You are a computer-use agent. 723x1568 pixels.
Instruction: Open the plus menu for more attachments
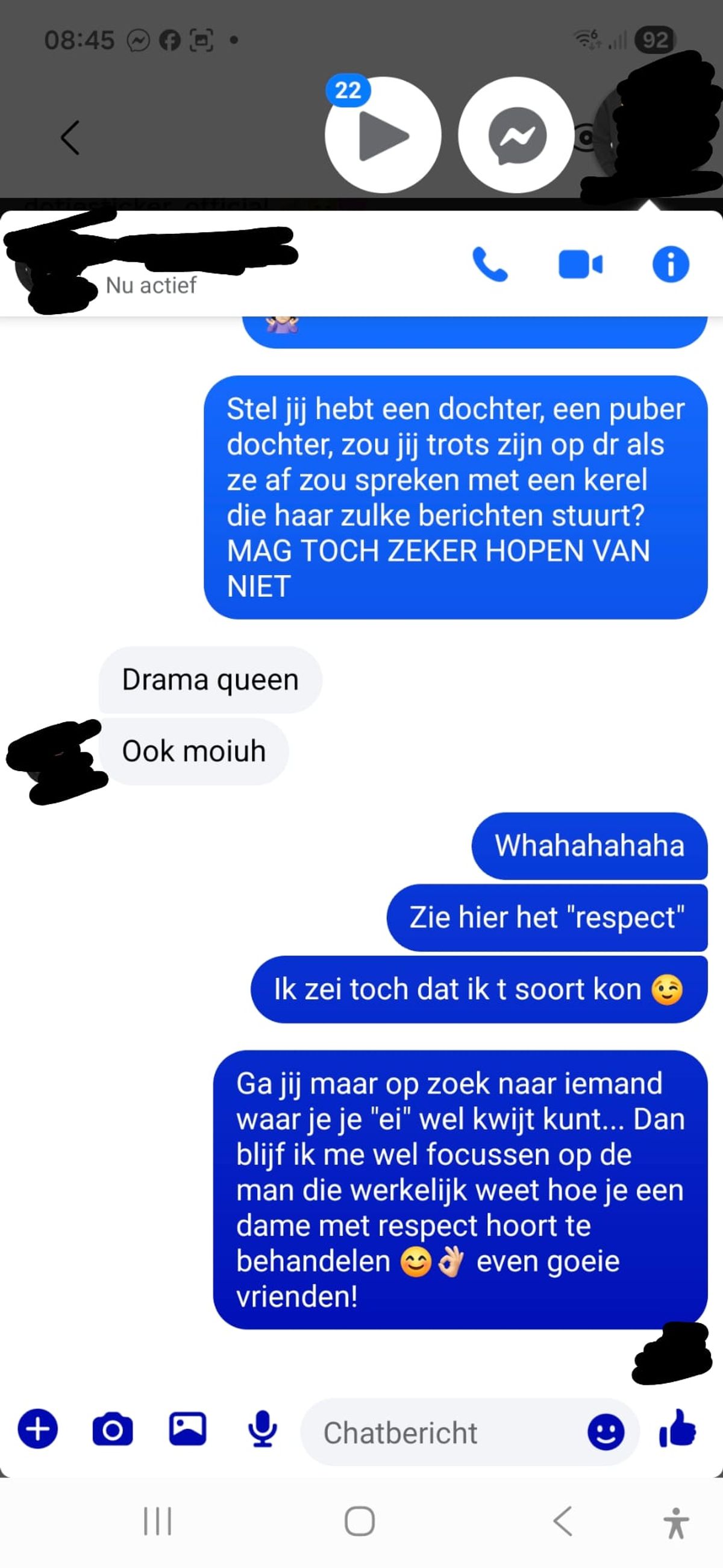pos(38,1428)
